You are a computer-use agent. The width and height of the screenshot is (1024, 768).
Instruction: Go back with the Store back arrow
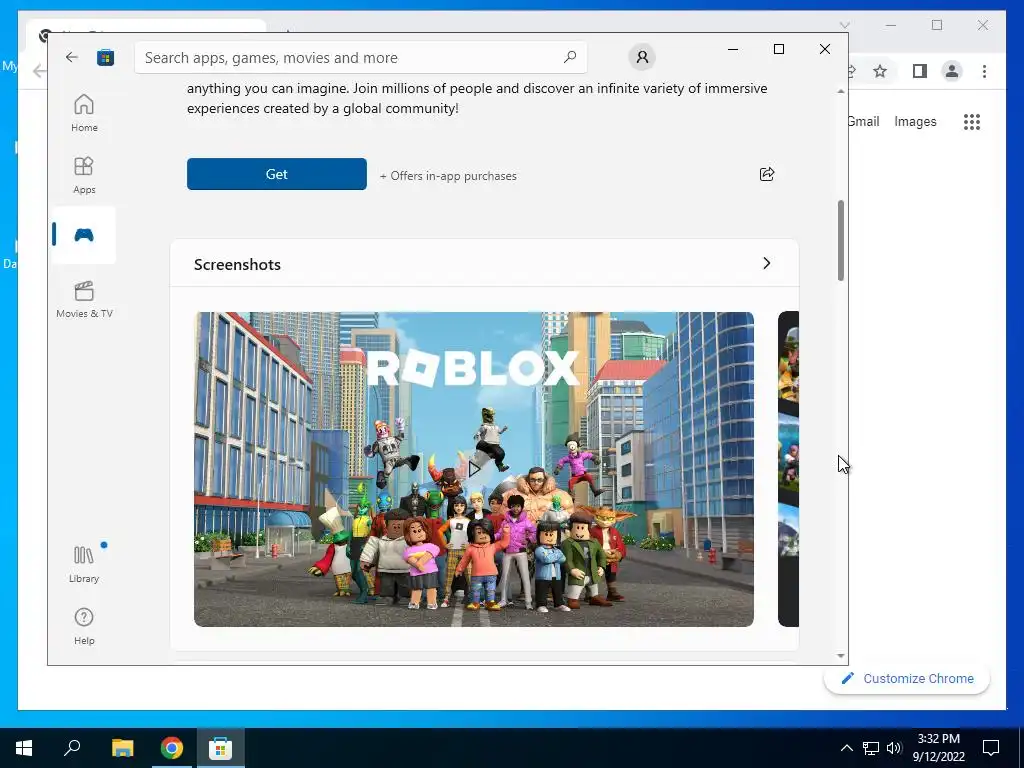pyautogui.click(x=72, y=57)
